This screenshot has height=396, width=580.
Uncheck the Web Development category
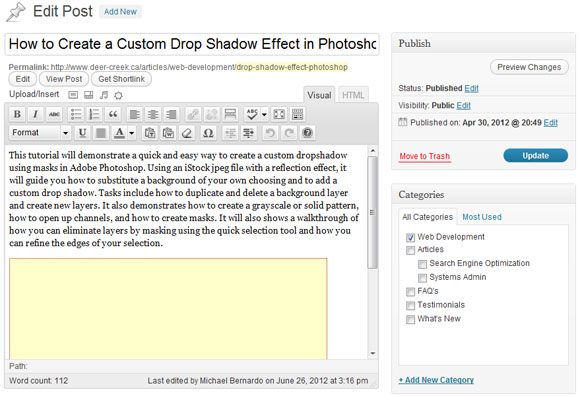click(x=411, y=237)
